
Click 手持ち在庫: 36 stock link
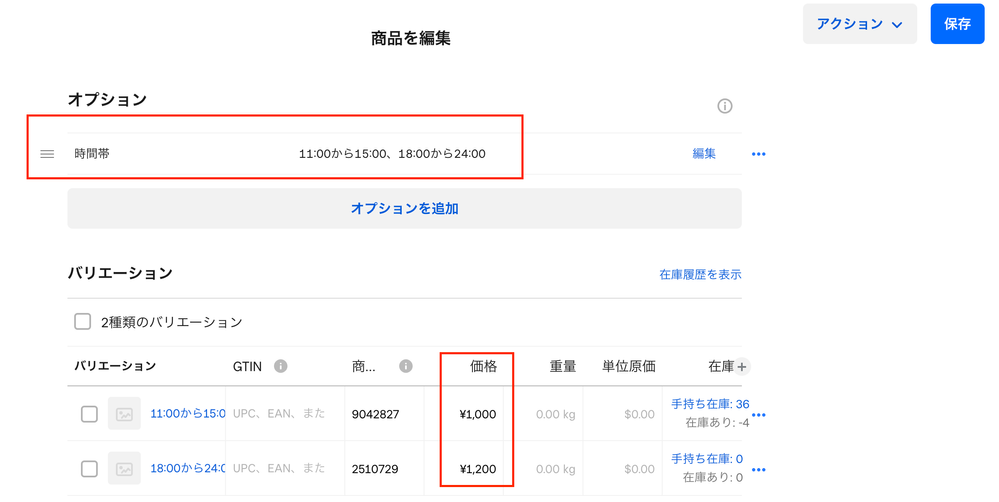(709, 404)
